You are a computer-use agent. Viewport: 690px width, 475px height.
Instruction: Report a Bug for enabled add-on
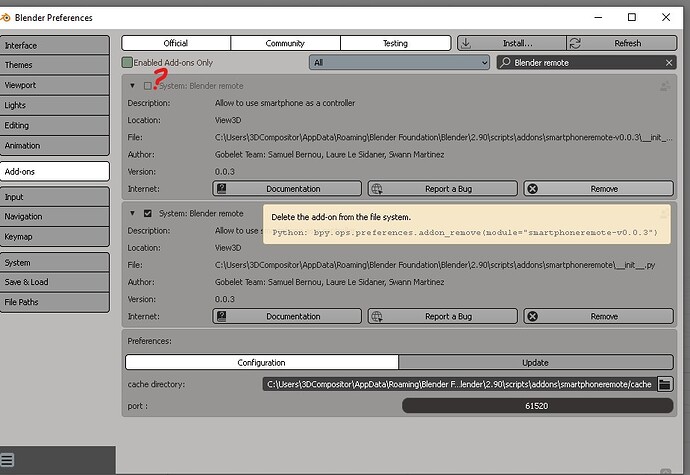tap(443, 317)
